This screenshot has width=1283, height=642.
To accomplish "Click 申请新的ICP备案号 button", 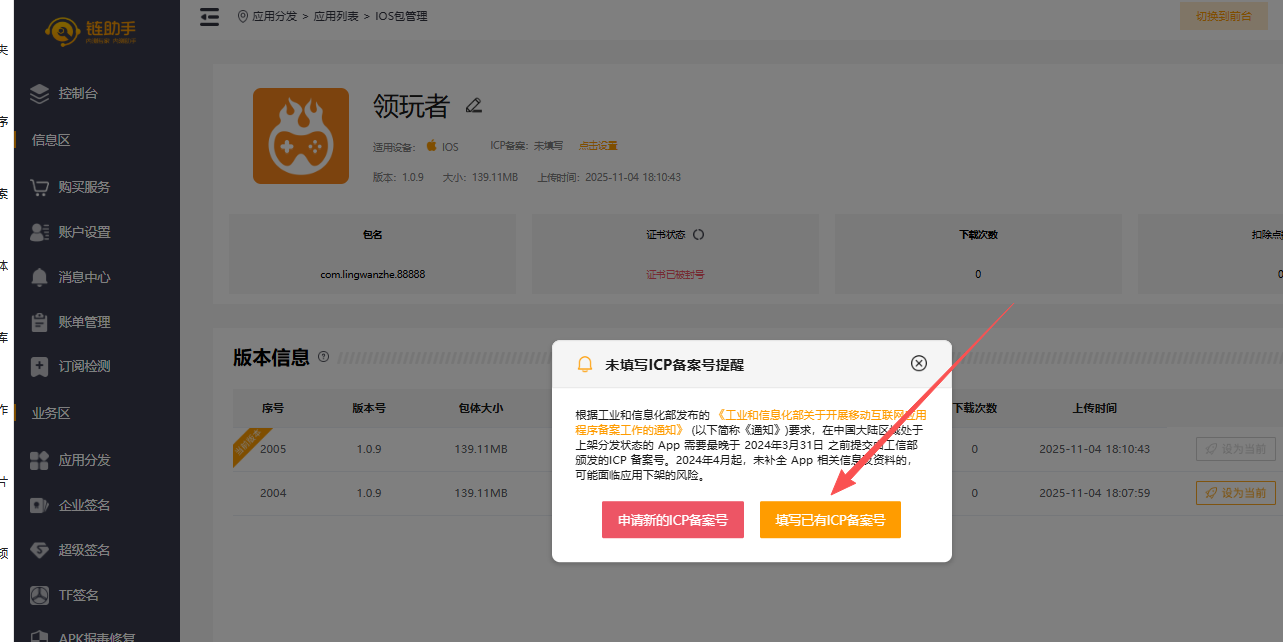I will [672, 520].
